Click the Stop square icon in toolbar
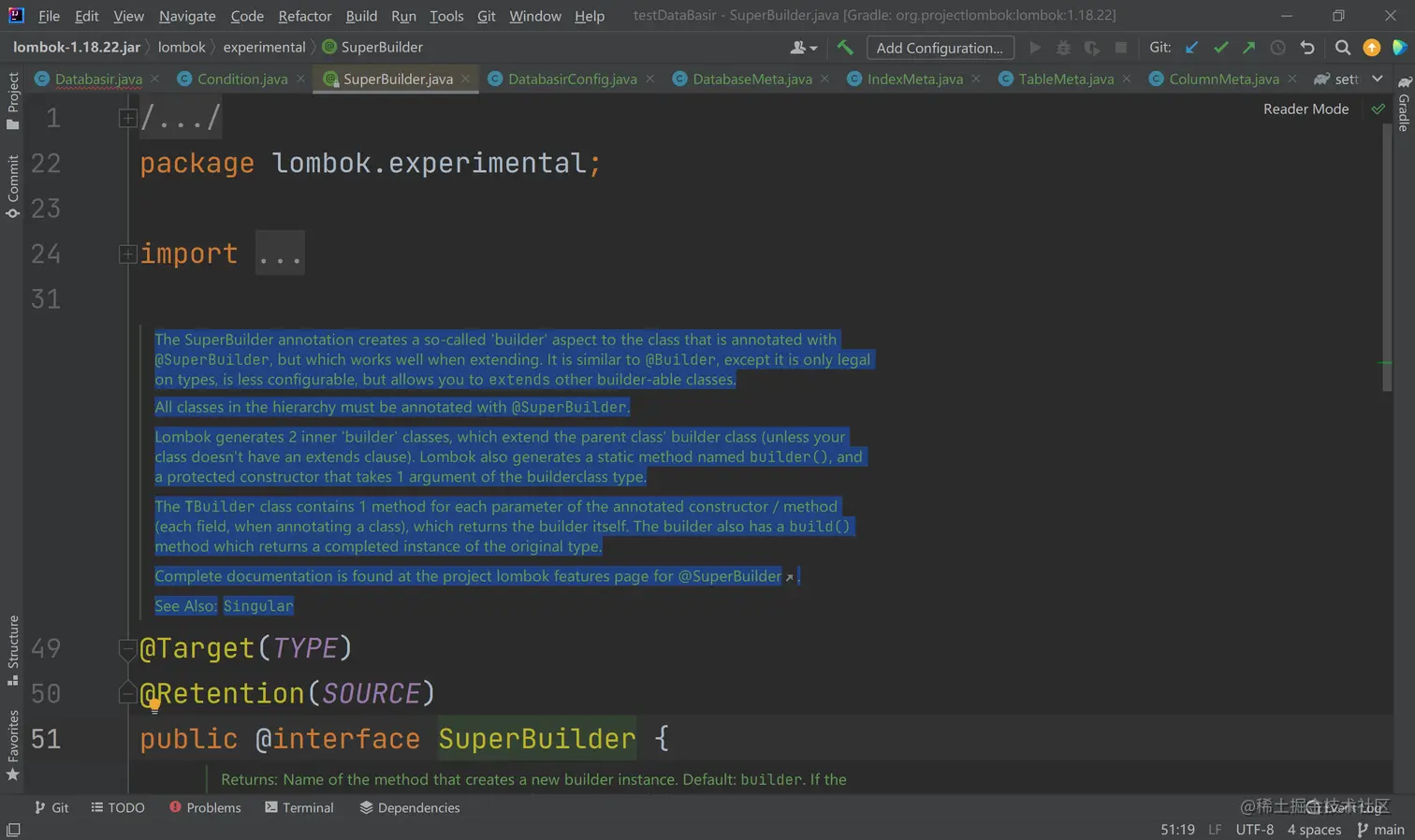 pos(1120,48)
